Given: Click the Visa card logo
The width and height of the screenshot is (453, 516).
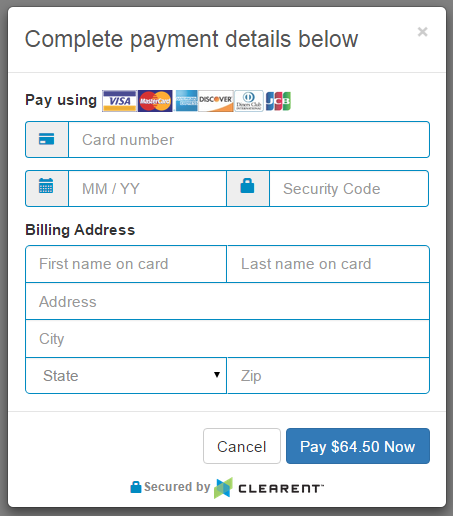Looking at the screenshot, I should click(119, 101).
